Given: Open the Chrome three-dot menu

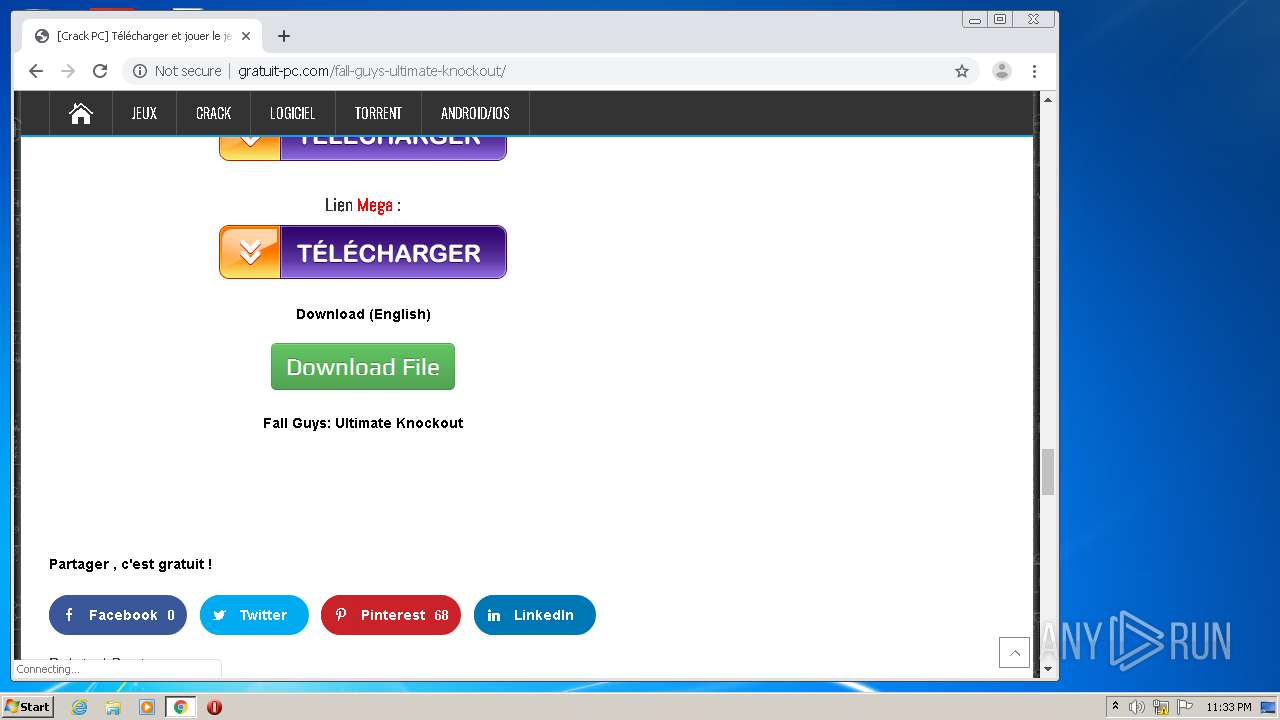Looking at the screenshot, I should click(x=1034, y=71).
